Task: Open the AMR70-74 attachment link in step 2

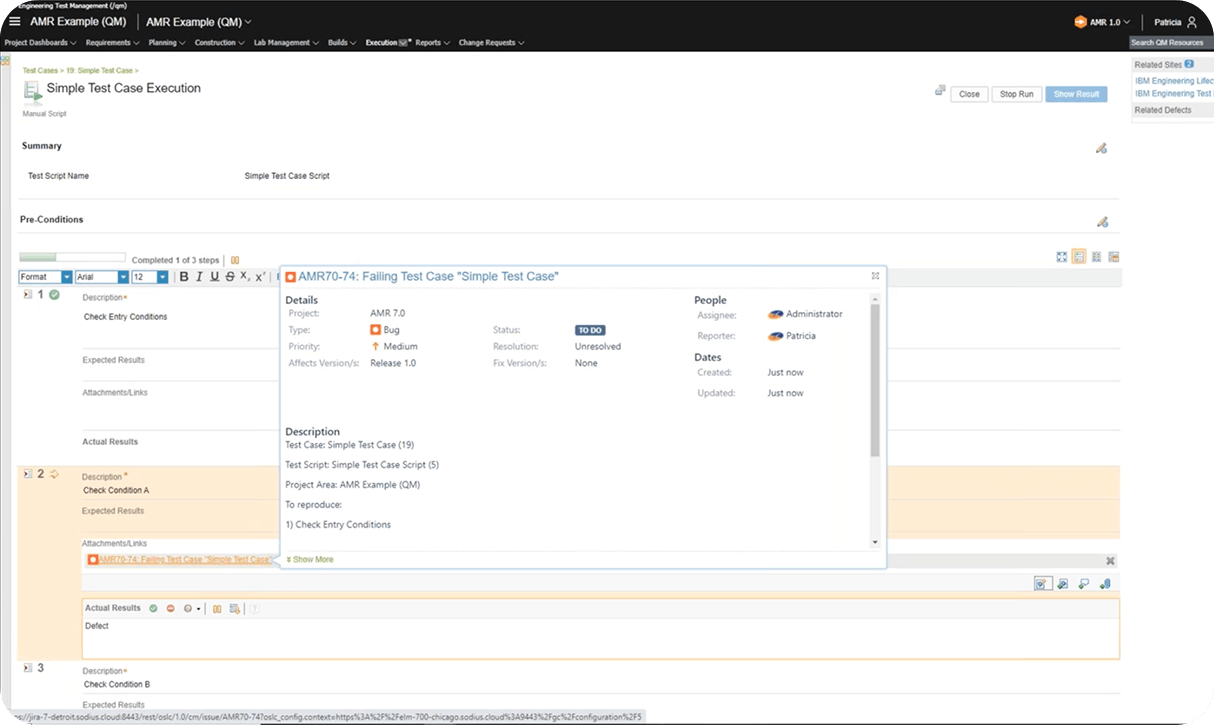Action: tap(185, 560)
